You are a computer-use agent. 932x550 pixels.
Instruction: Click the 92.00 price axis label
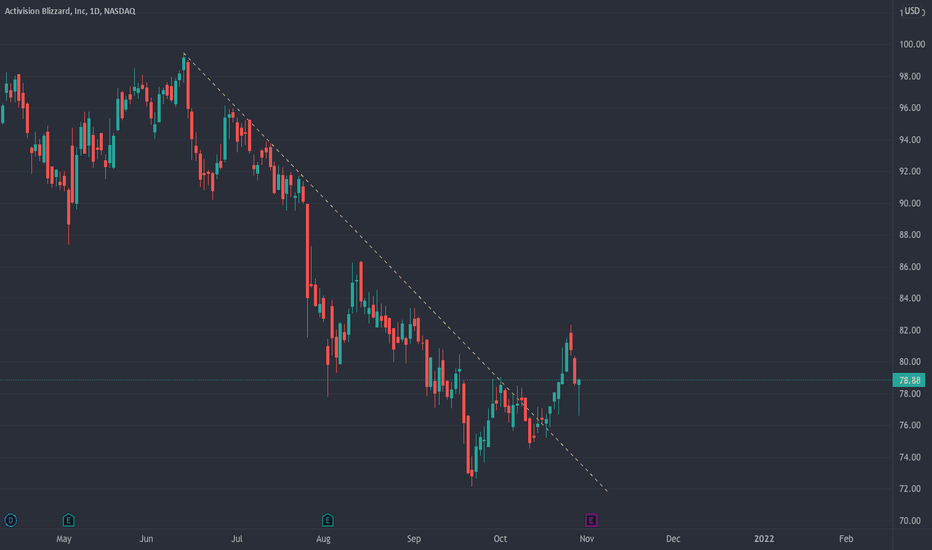(x=910, y=171)
